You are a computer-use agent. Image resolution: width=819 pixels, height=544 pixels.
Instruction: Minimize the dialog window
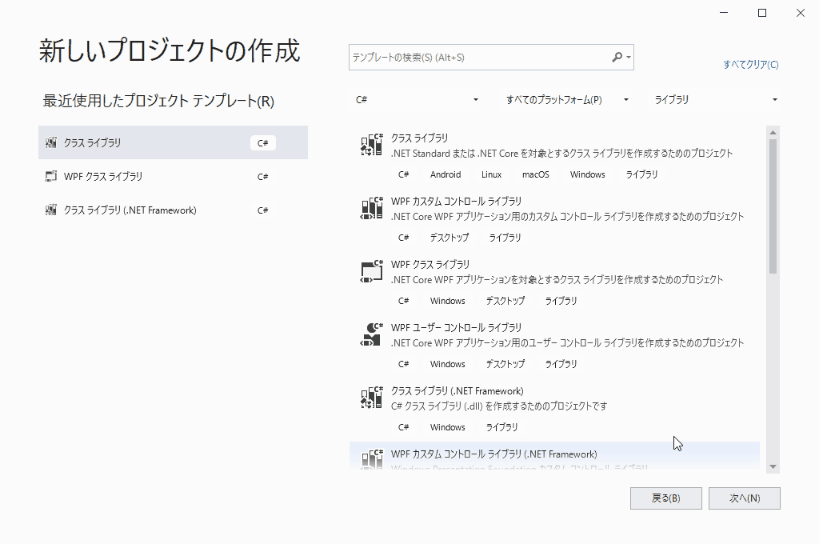(x=724, y=13)
